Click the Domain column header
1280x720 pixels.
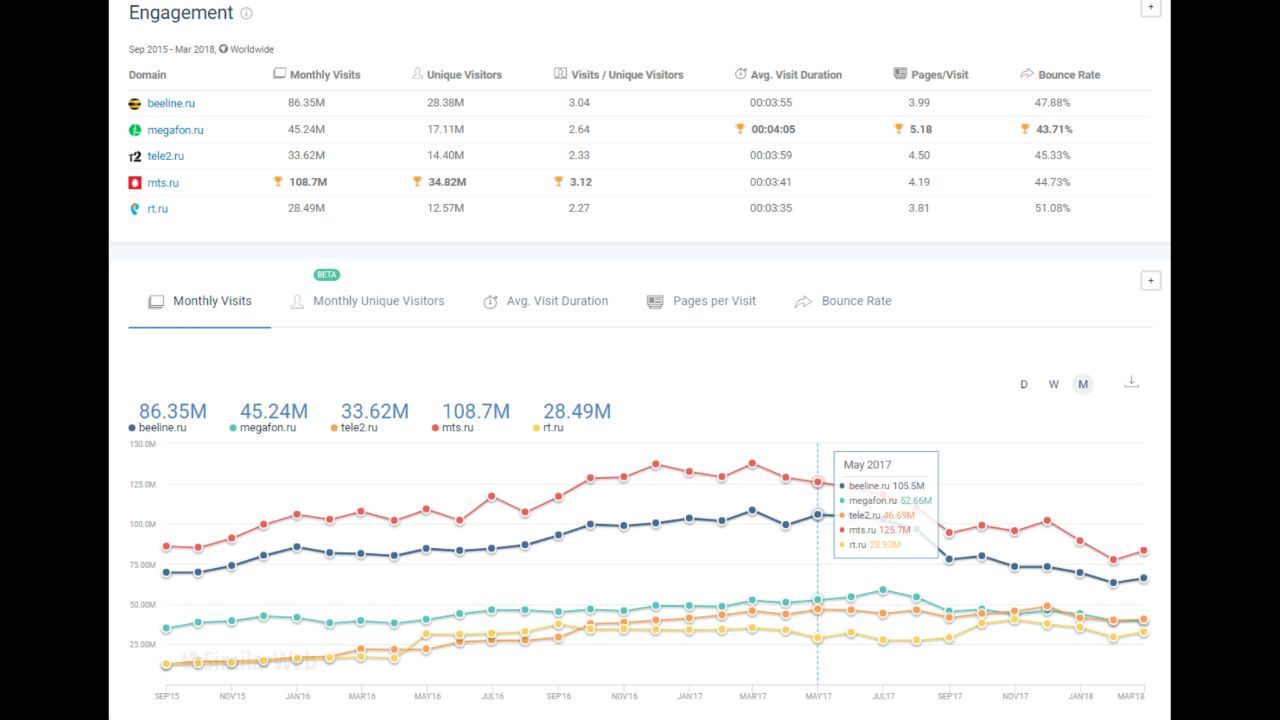tap(148, 75)
